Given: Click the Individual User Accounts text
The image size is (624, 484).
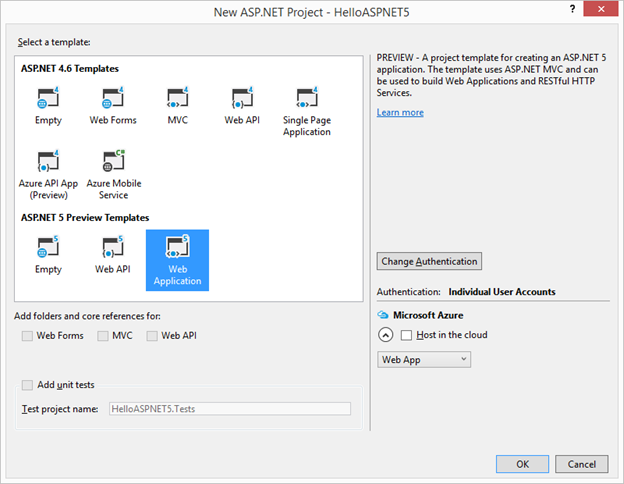Looking at the screenshot, I should point(502,292).
